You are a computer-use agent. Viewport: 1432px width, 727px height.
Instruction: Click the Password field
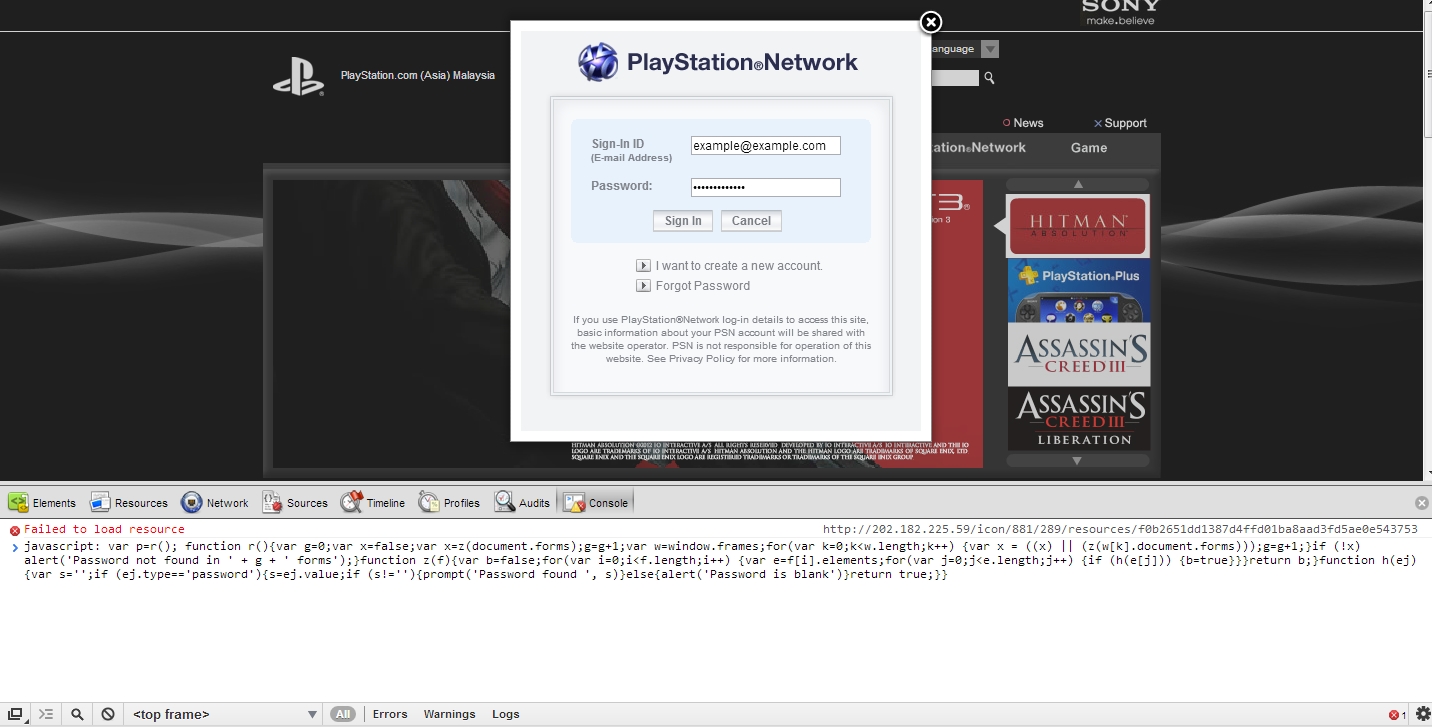765,187
